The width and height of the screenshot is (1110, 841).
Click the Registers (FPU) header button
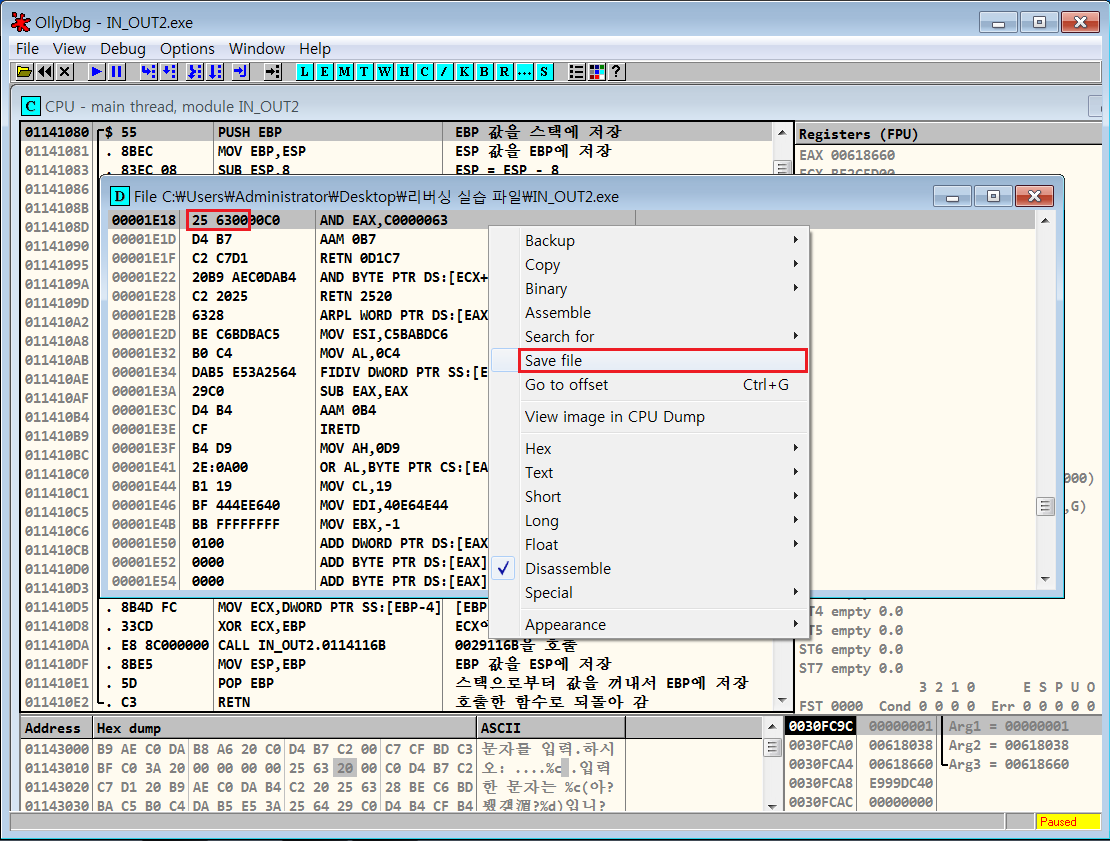tap(949, 134)
